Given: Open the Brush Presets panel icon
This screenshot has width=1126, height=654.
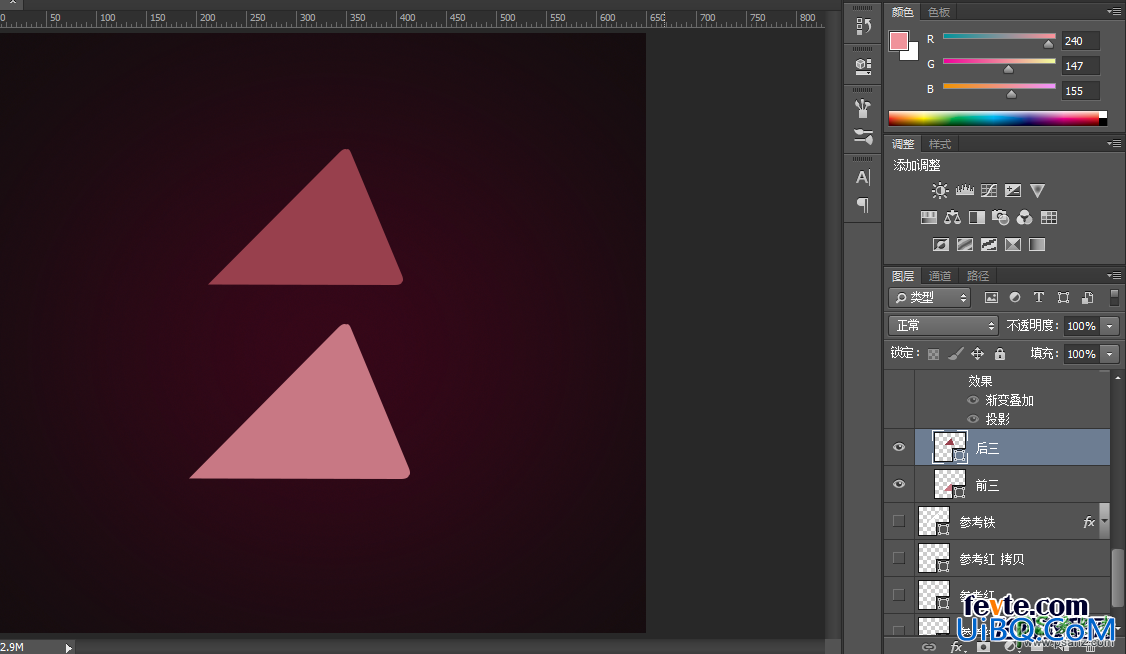Looking at the screenshot, I should click(x=863, y=108).
